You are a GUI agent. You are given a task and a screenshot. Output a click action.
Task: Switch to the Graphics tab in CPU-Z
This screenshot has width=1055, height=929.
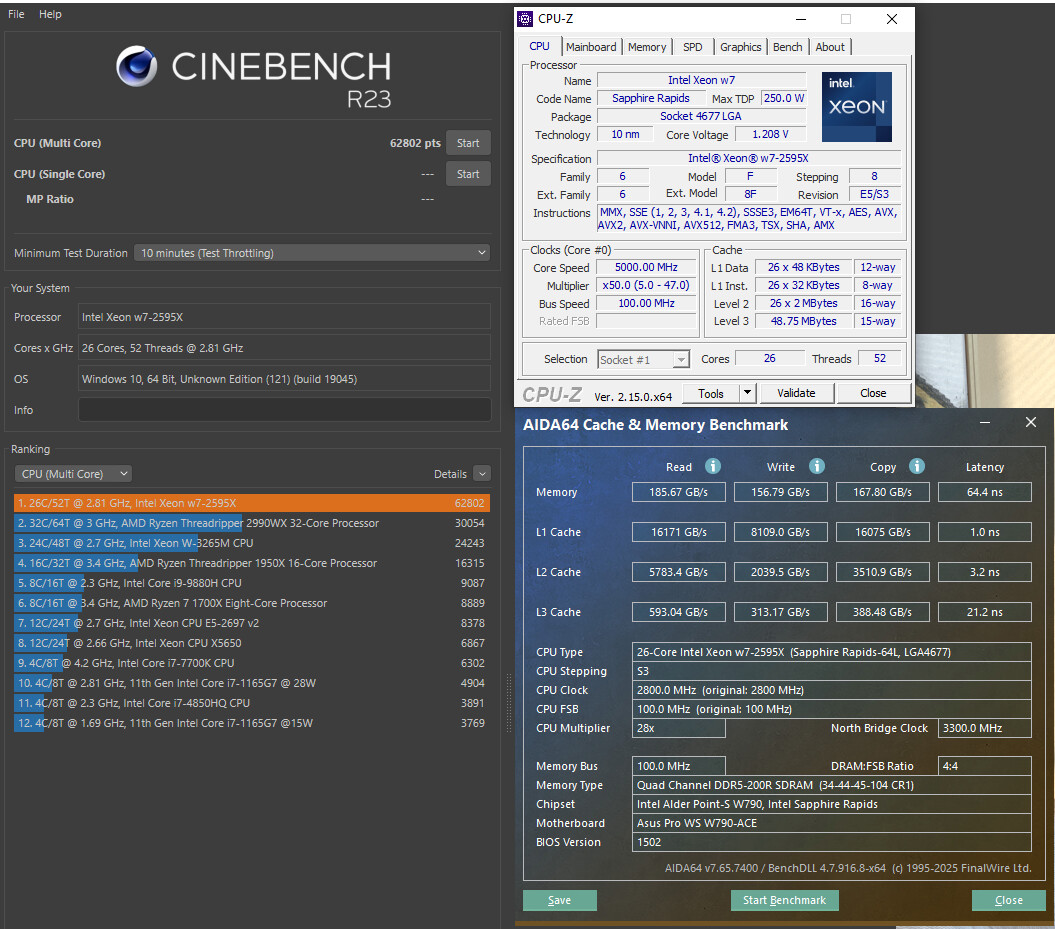[740, 47]
